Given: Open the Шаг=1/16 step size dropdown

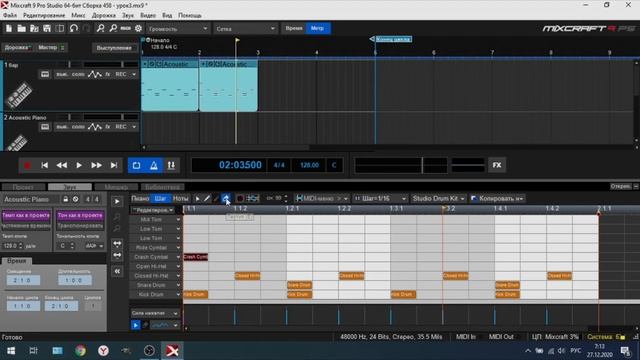Looking at the screenshot, I should click(x=380, y=199).
